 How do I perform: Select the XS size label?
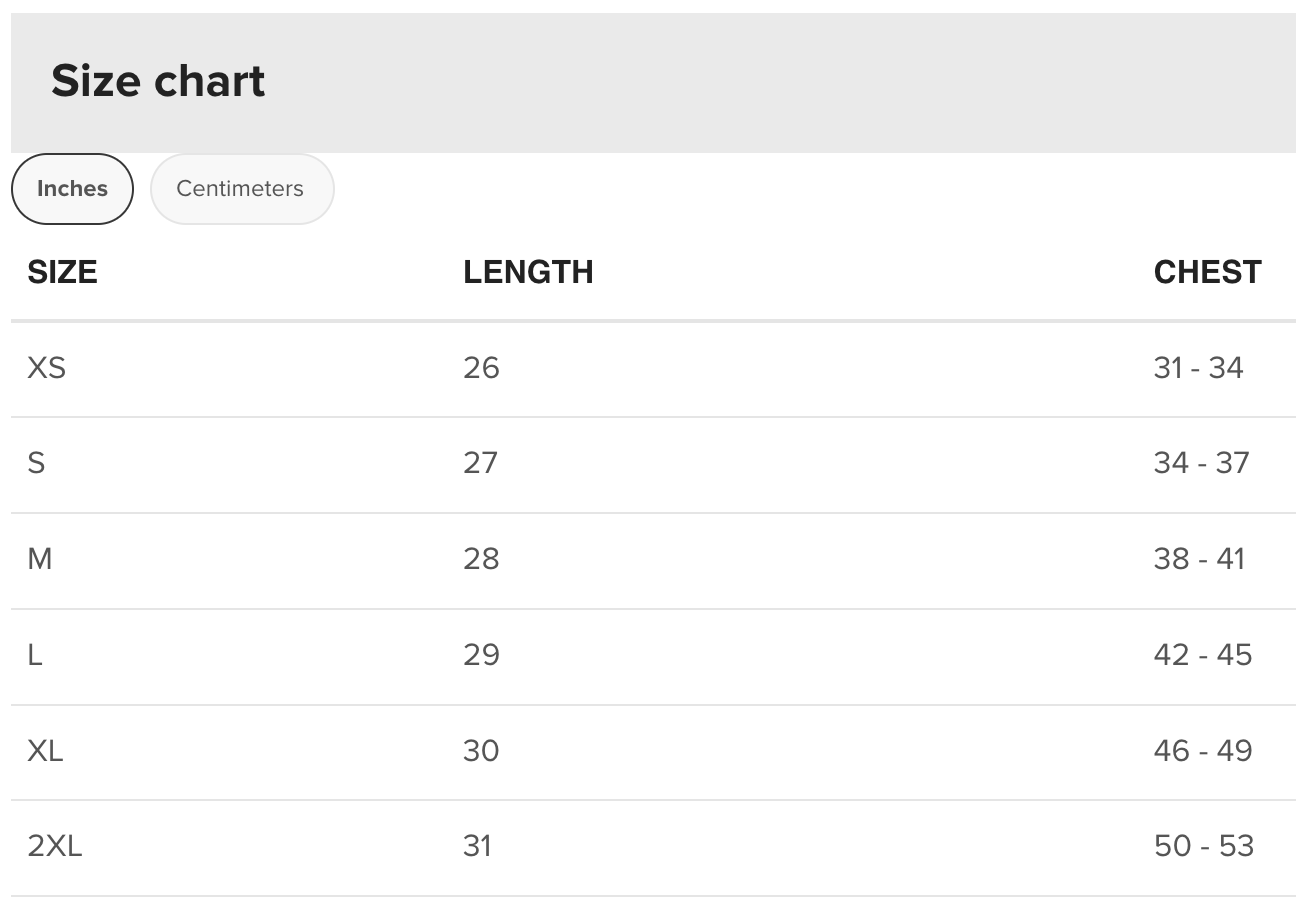coord(46,368)
